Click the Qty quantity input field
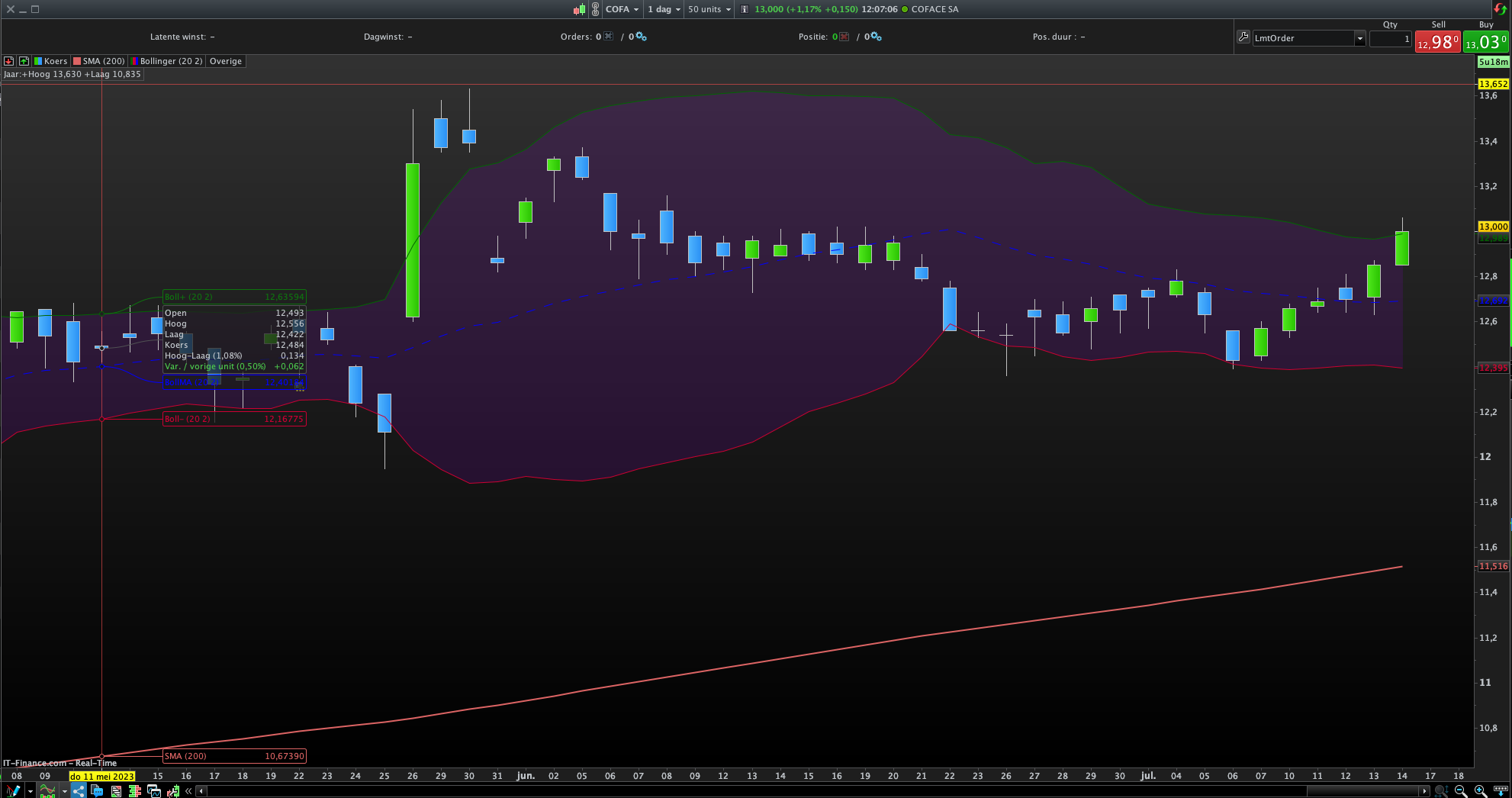Viewport: 1512px width, 798px height. click(1390, 38)
